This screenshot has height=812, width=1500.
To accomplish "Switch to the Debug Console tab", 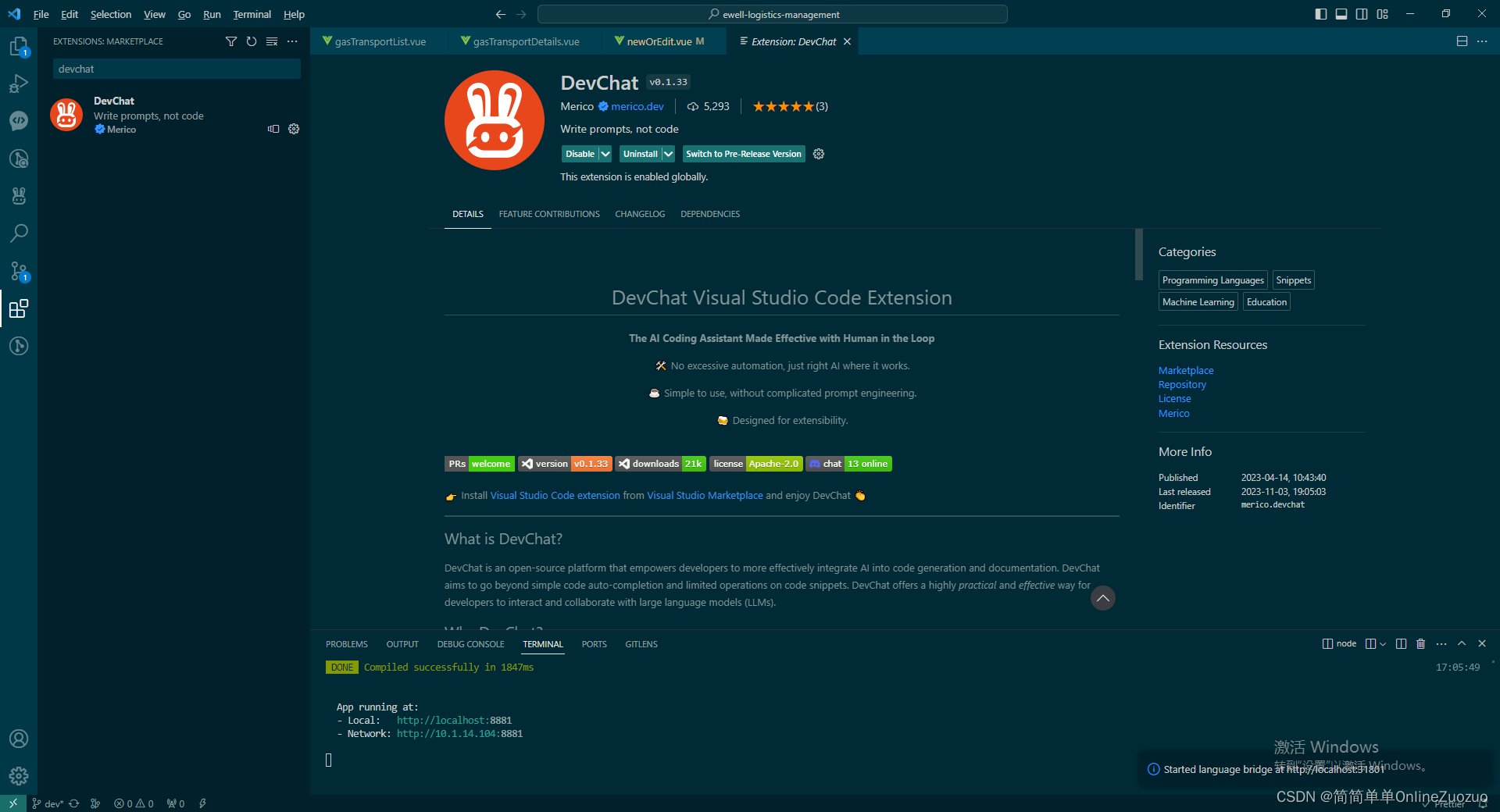I will (x=470, y=644).
